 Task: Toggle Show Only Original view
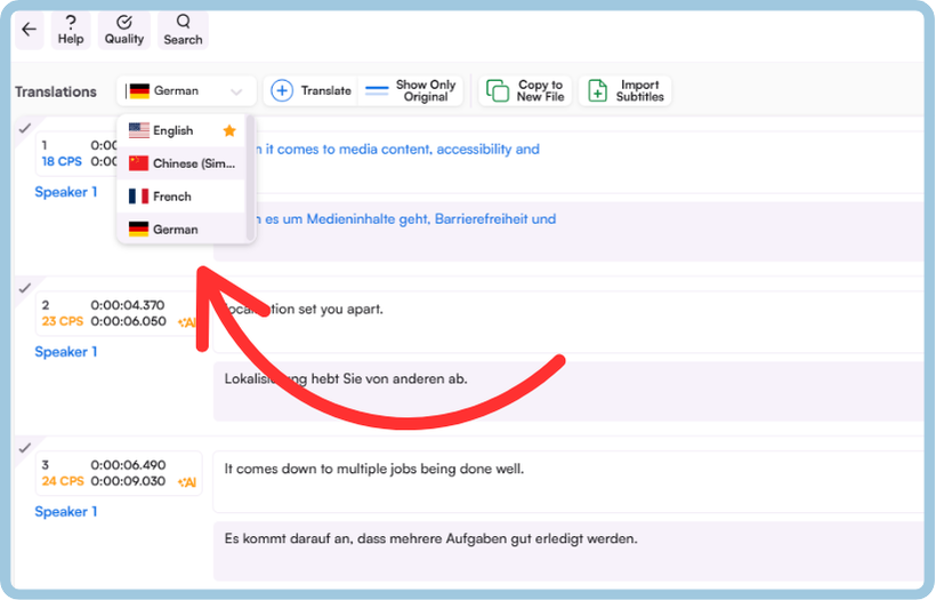pos(410,91)
